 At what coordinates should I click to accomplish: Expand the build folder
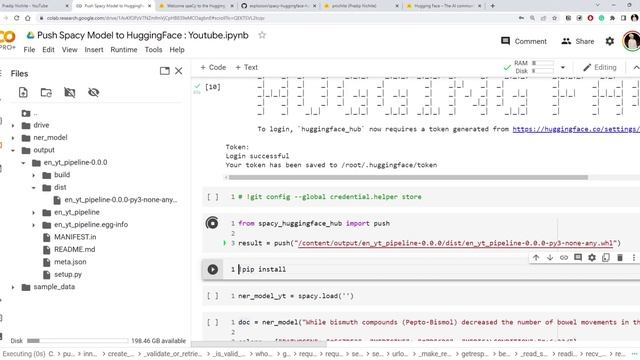coord(34,175)
